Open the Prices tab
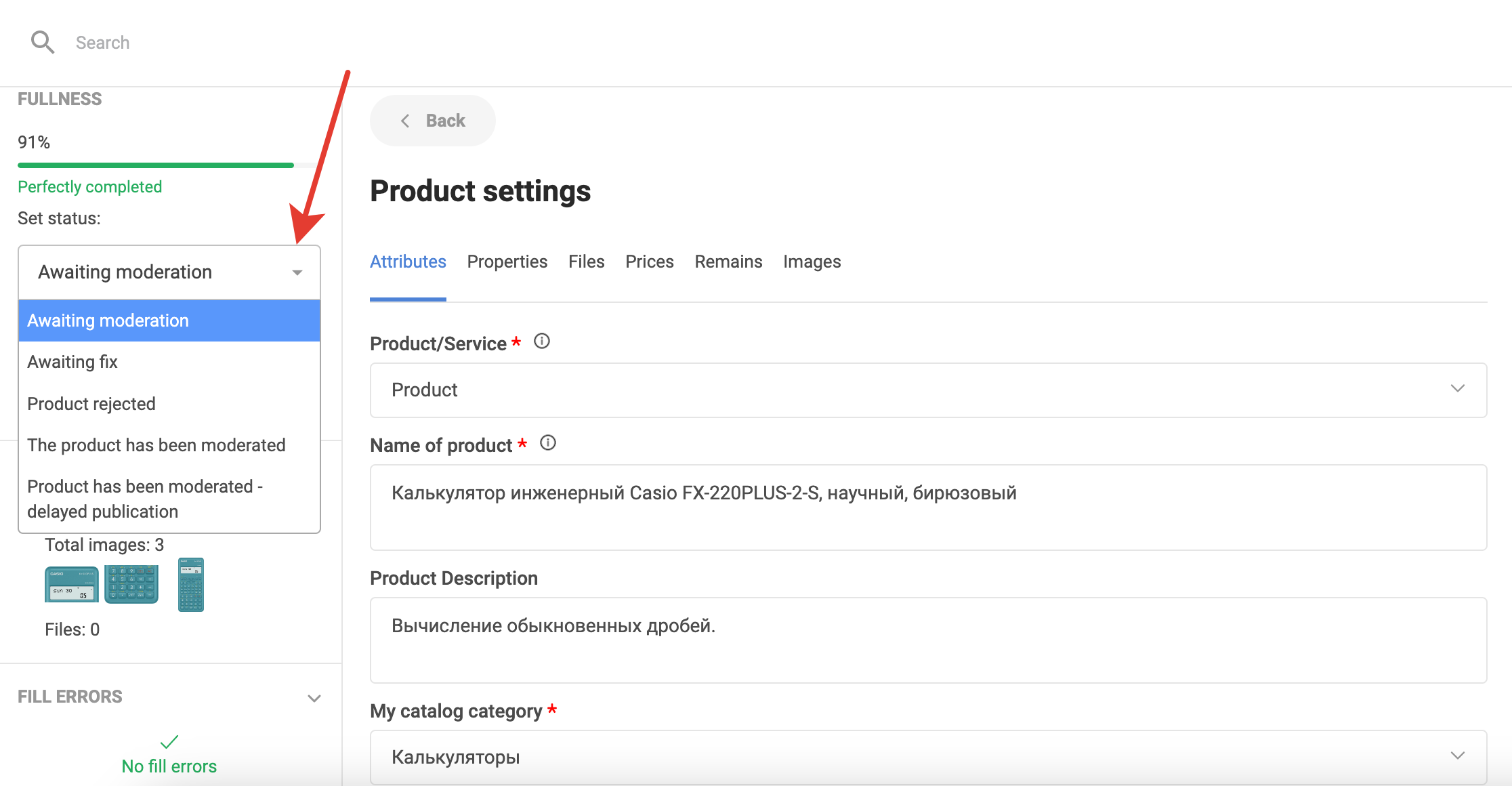The image size is (1512, 786). [x=649, y=262]
